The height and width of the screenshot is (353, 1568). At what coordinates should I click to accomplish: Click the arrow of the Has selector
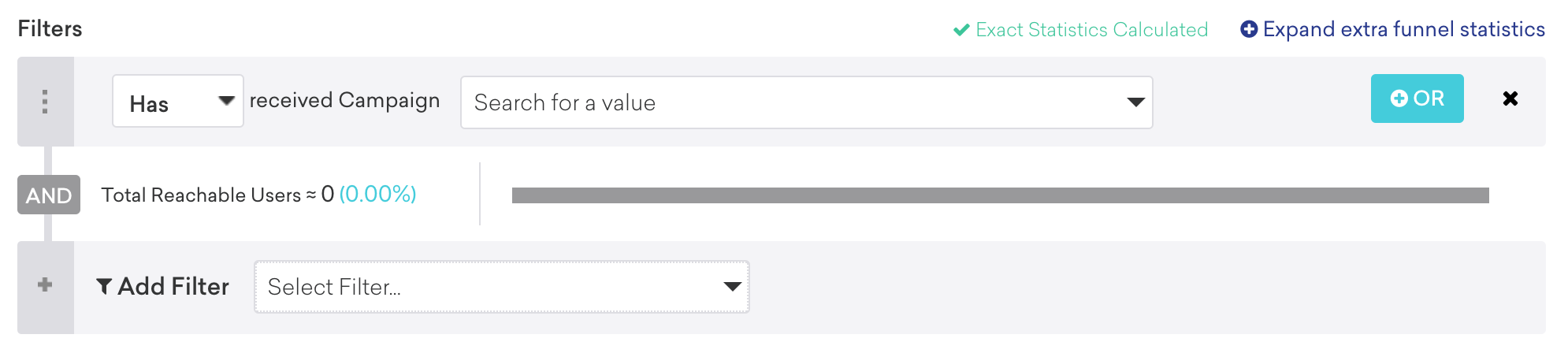click(x=226, y=101)
